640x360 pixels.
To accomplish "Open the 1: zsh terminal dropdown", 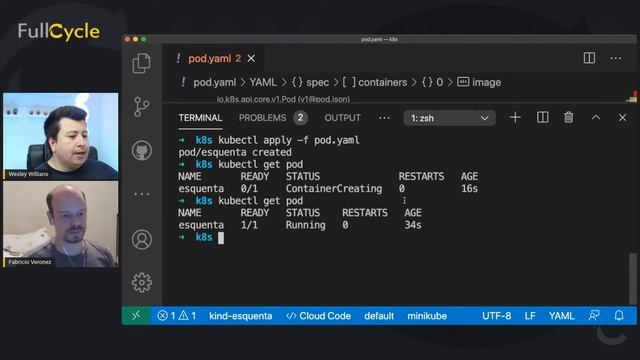I will click(449, 118).
